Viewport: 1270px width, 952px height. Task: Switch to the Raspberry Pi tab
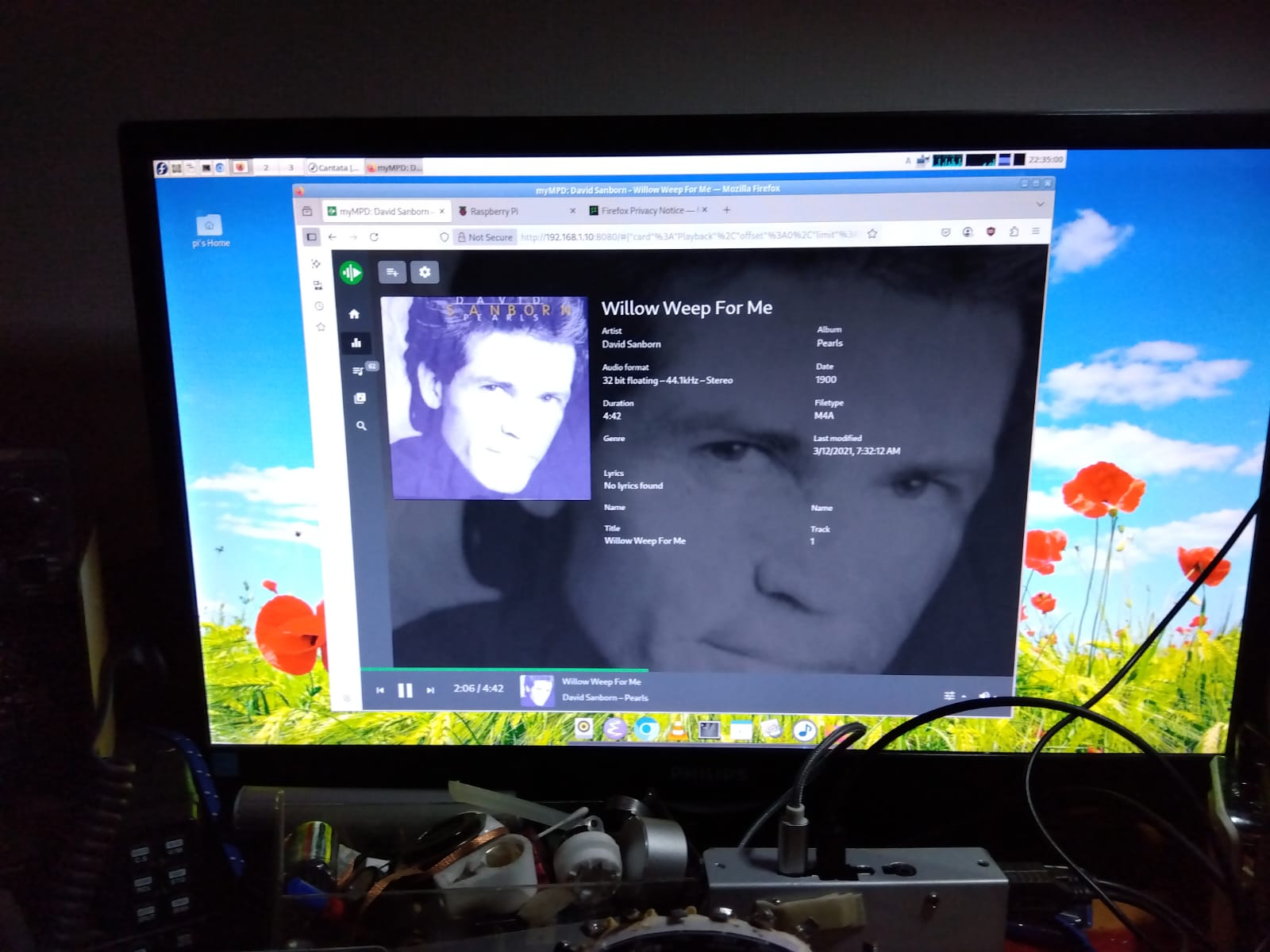point(494,212)
